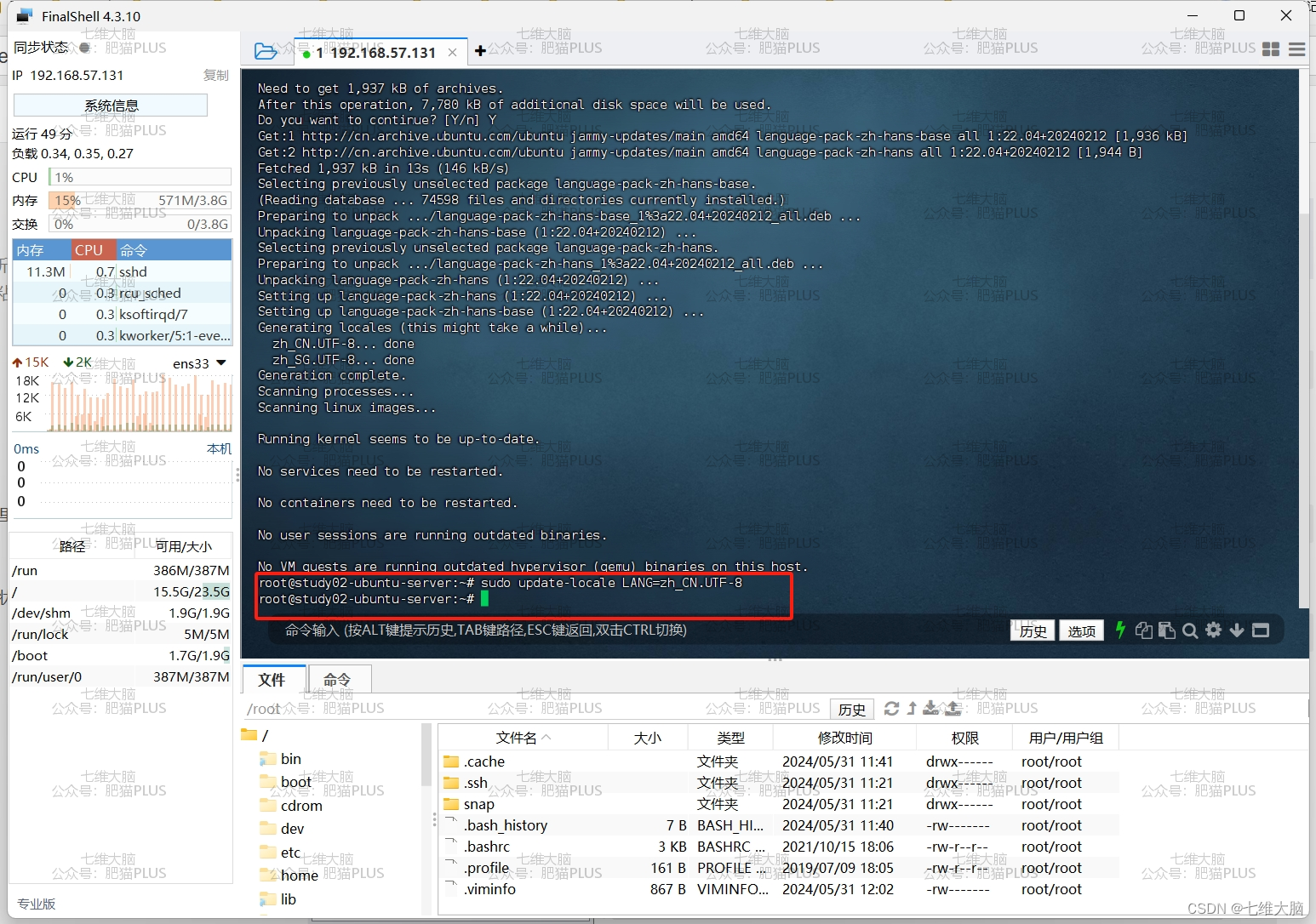Image resolution: width=1316 pixels, height=924 pixels.
Task: Select the .profile file
Action: (780, 868)
